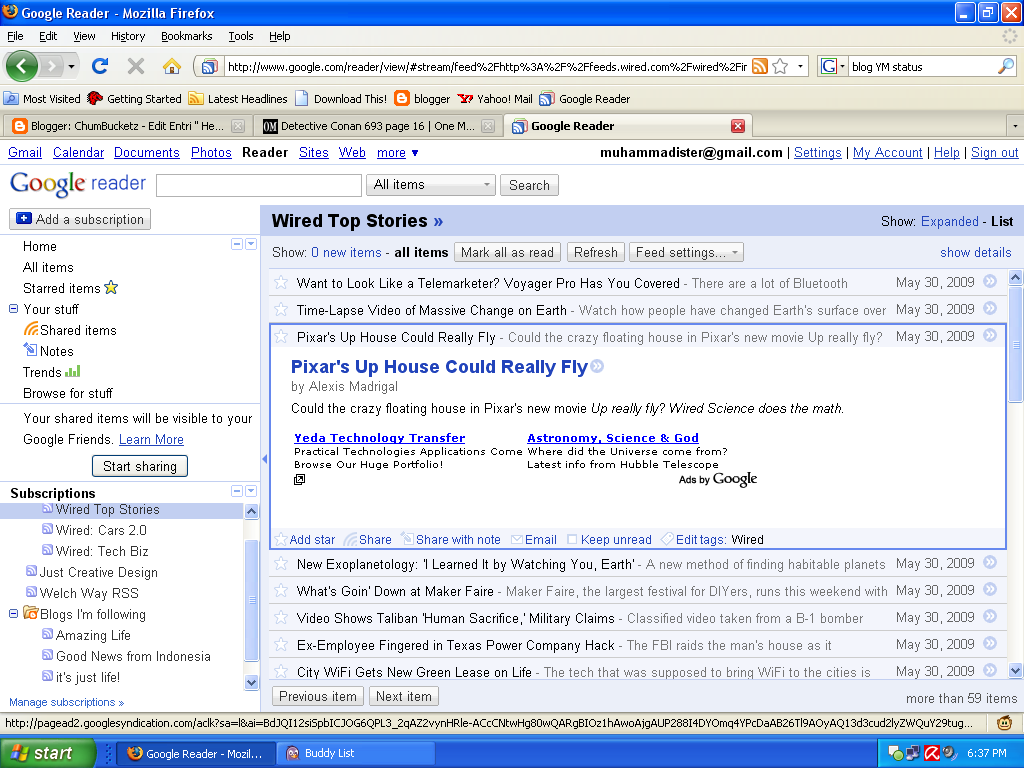The height and width of the screenshot is (768, 1024).
Task: Star the Time-Lapse Video story
Action: (x=281, y=310)
